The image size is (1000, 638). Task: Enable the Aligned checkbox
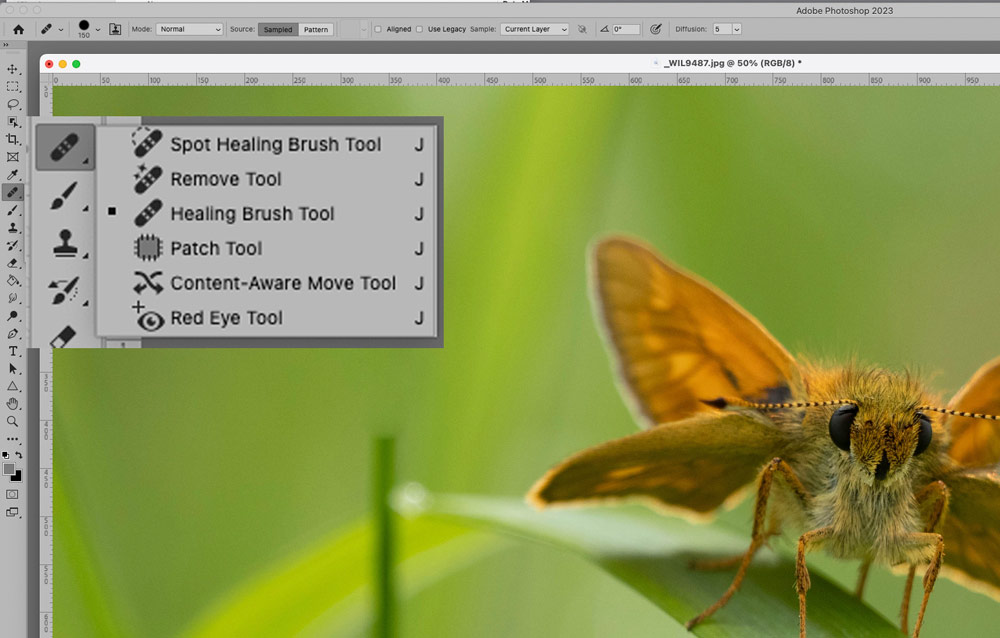coord(378,29)
